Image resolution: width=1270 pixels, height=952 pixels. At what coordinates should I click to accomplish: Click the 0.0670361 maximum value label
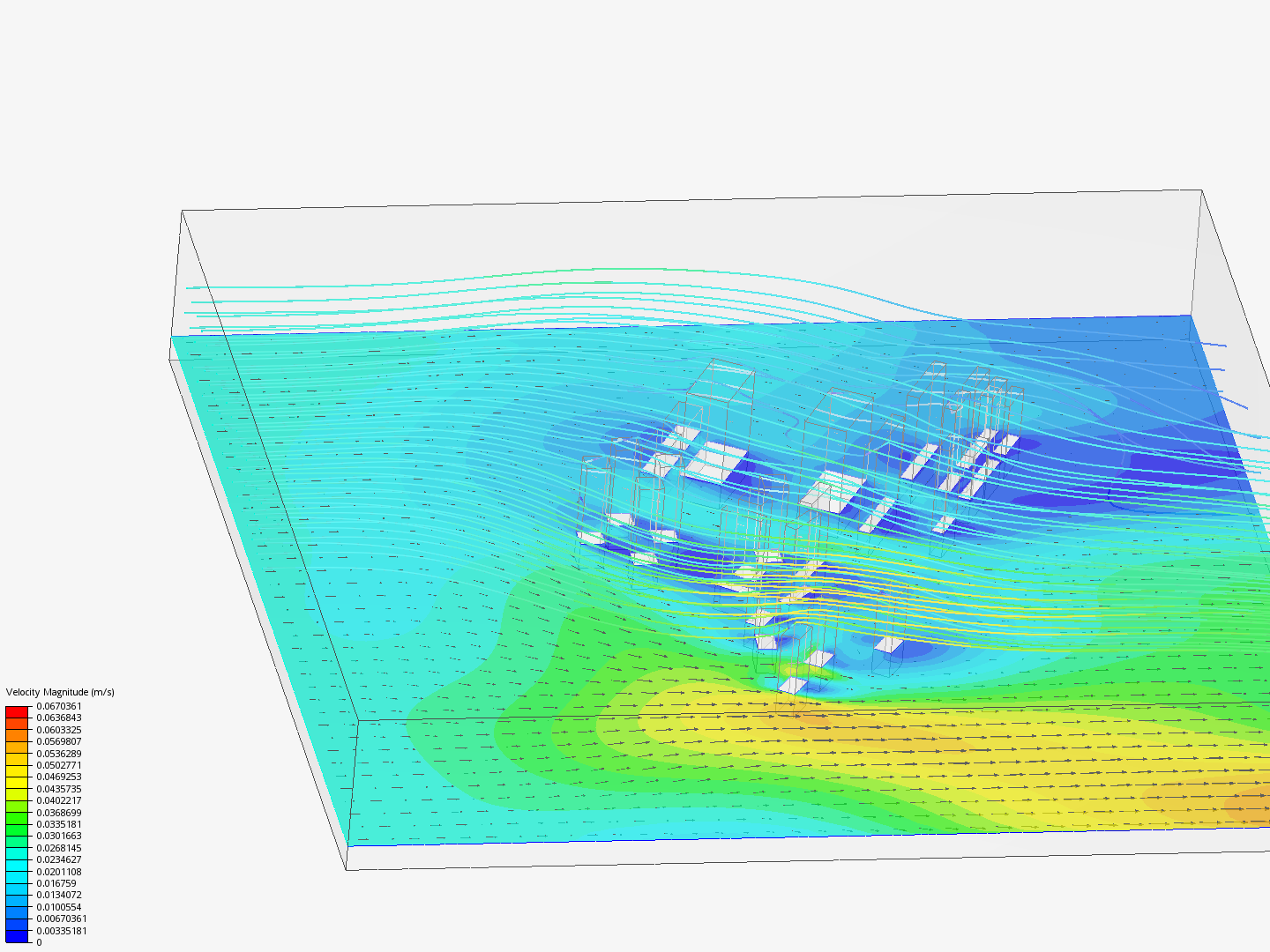[59, 707]
